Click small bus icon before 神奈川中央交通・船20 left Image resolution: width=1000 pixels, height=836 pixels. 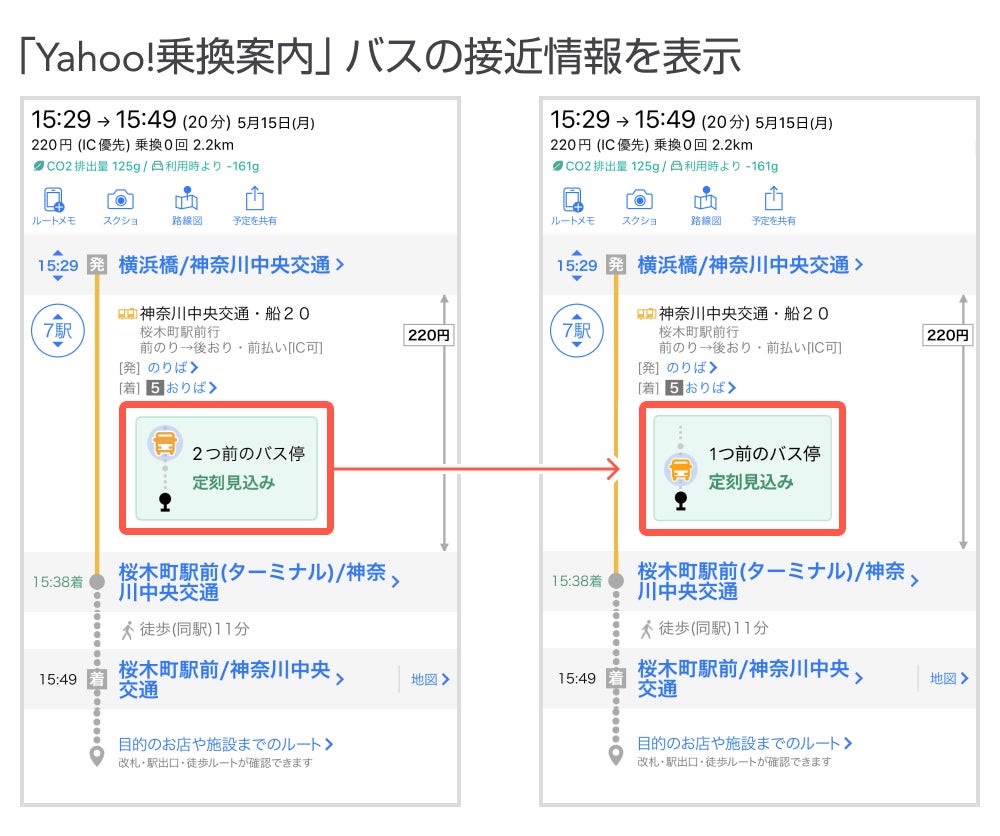coord(128,314)
